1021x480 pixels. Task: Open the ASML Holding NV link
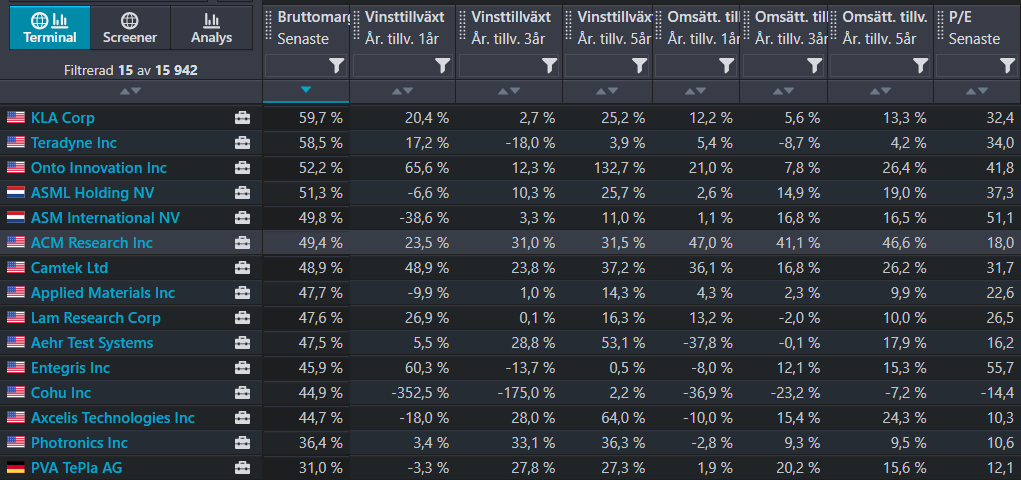pos(92,193)
